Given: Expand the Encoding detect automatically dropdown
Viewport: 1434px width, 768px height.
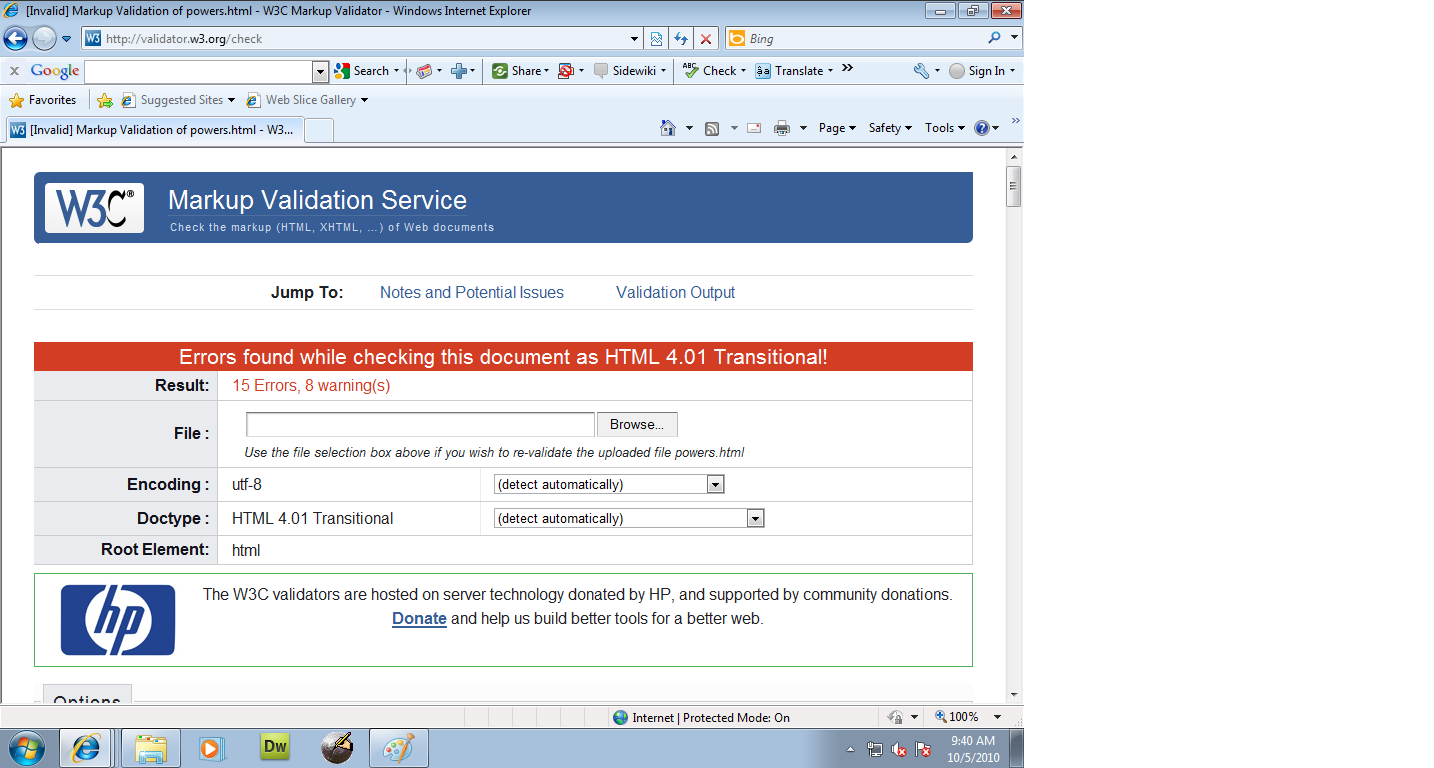Looking at the screenshot, I should (x=715, y=485).
